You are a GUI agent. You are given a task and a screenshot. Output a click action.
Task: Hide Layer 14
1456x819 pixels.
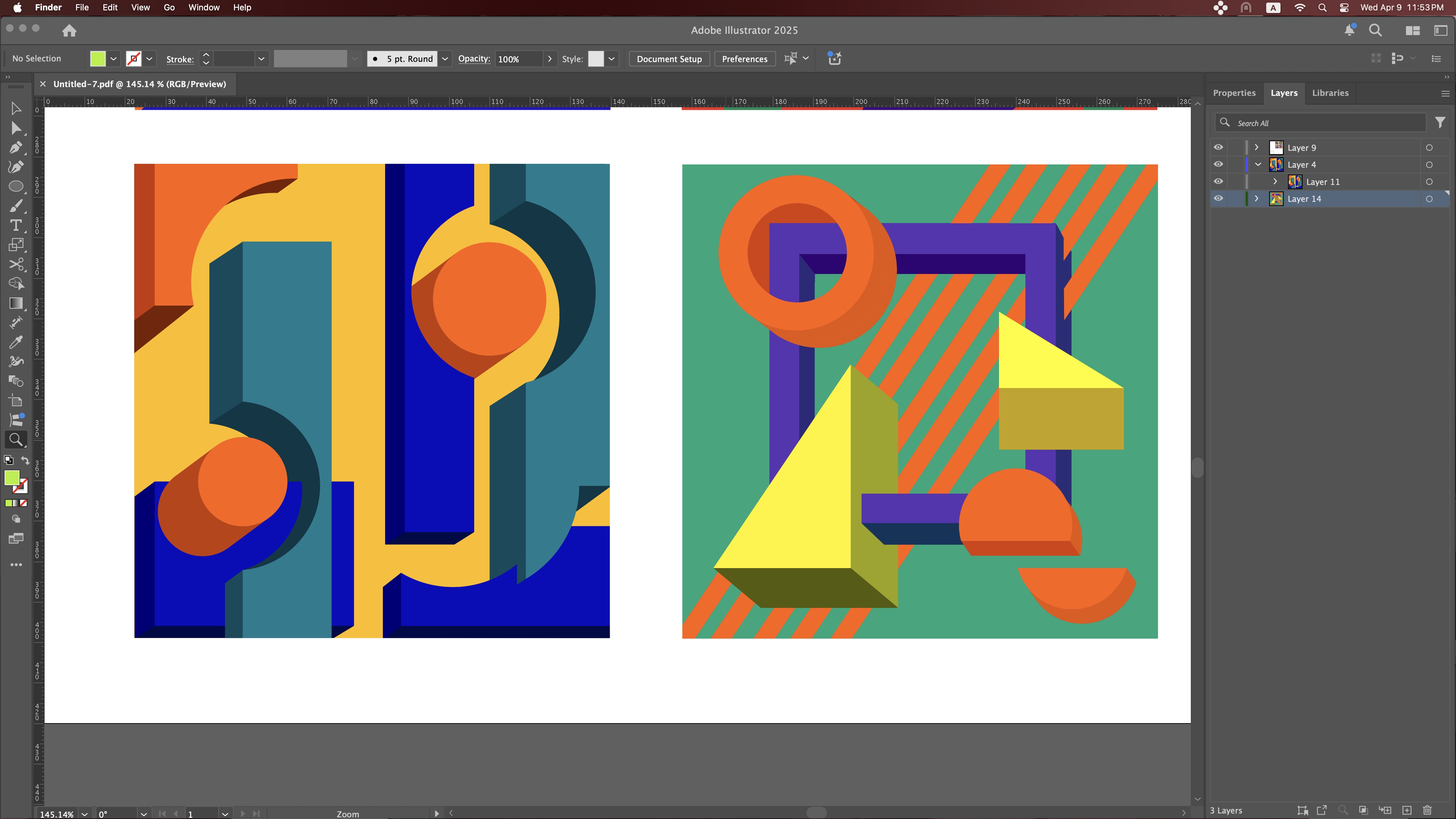(x=1218, y=198)
